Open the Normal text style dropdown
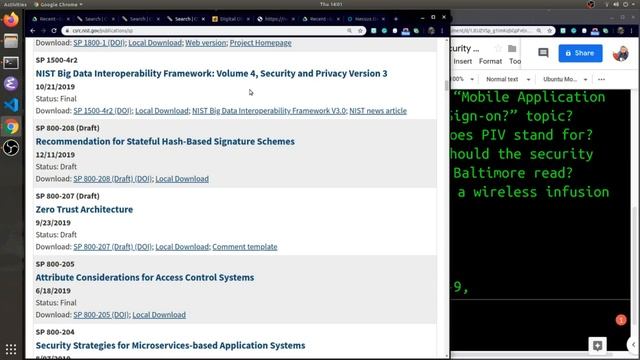640x360 pixels. point(508,79)
